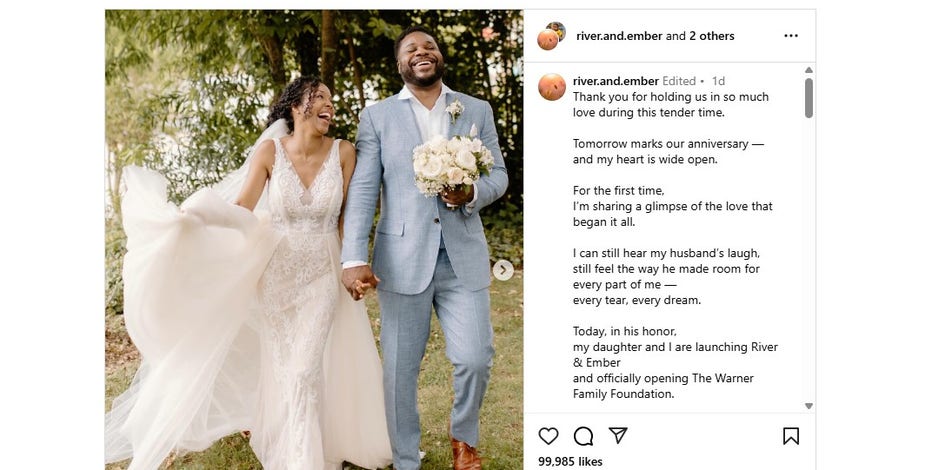The height and width of the screenshot is (470, 932).
Task: Share the post via paper plane icon
Action: coord(618,436)
